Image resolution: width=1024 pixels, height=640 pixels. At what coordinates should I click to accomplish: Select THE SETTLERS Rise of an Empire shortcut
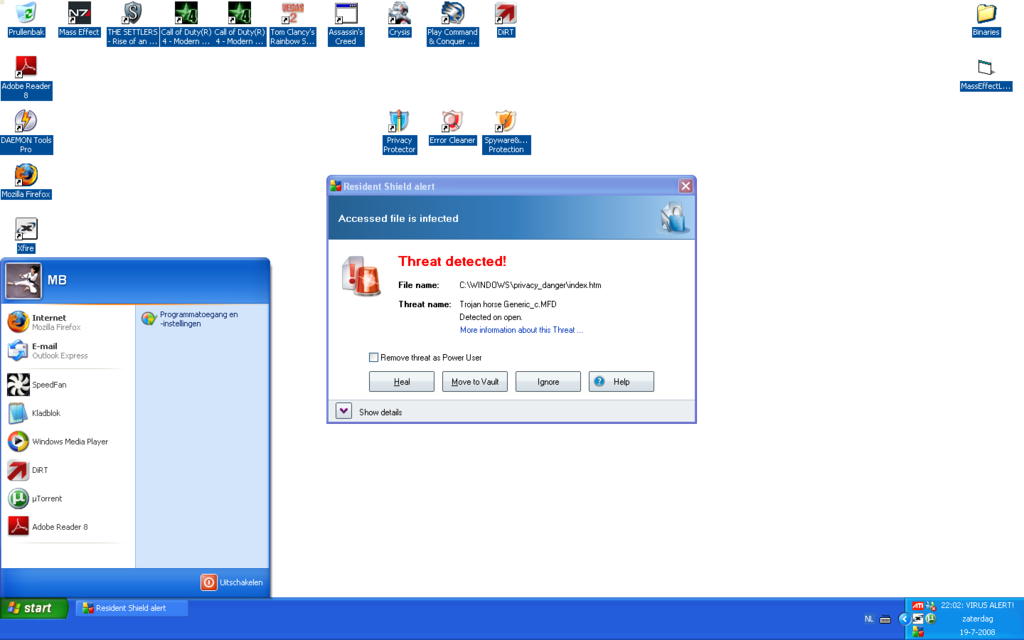coord(133,24)
